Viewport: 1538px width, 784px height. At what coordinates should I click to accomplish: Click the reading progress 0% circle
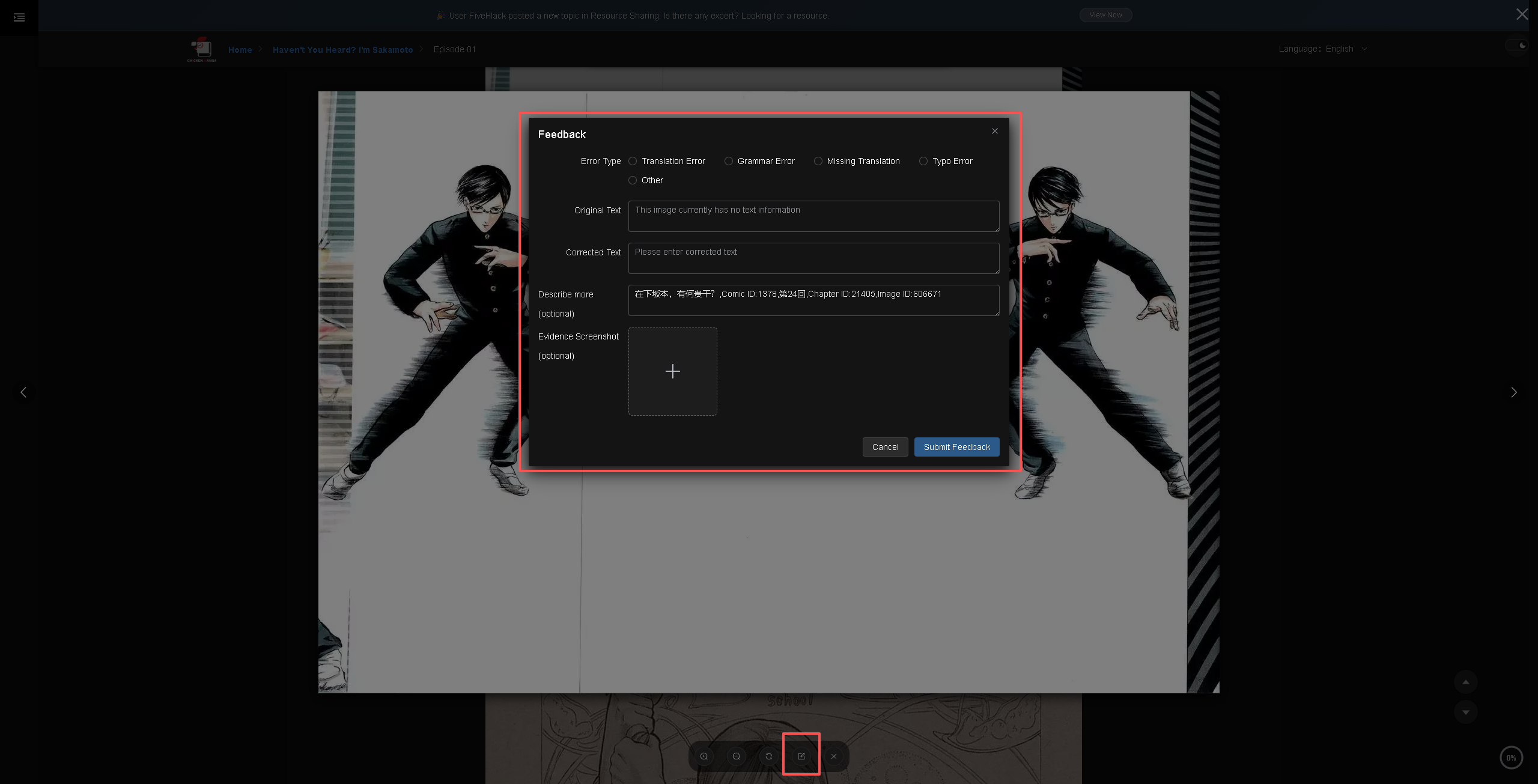click(1511, 758)
